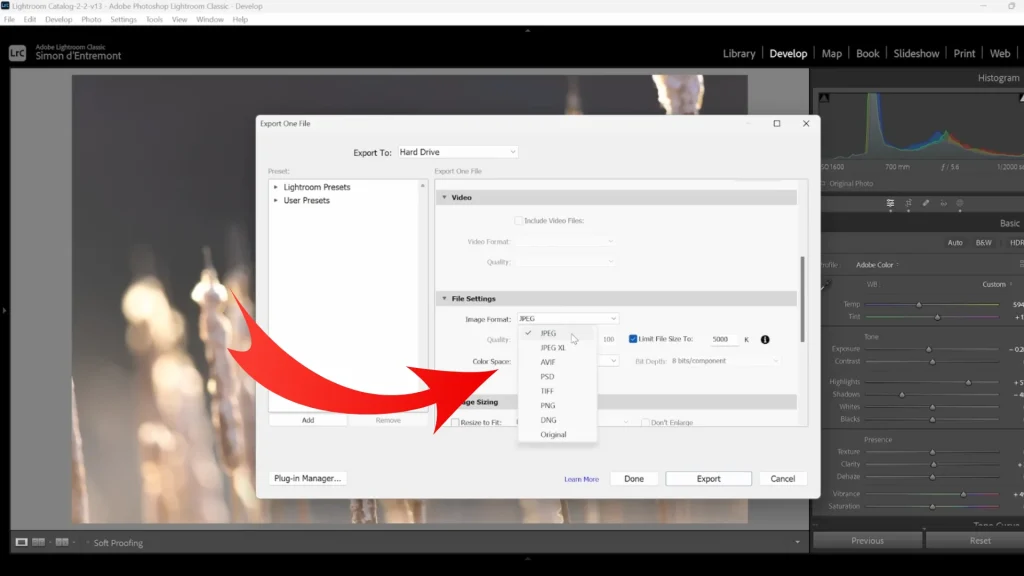1024x576 pixels.
Task: Open the Masking tool icon
Action: [960, 204]
